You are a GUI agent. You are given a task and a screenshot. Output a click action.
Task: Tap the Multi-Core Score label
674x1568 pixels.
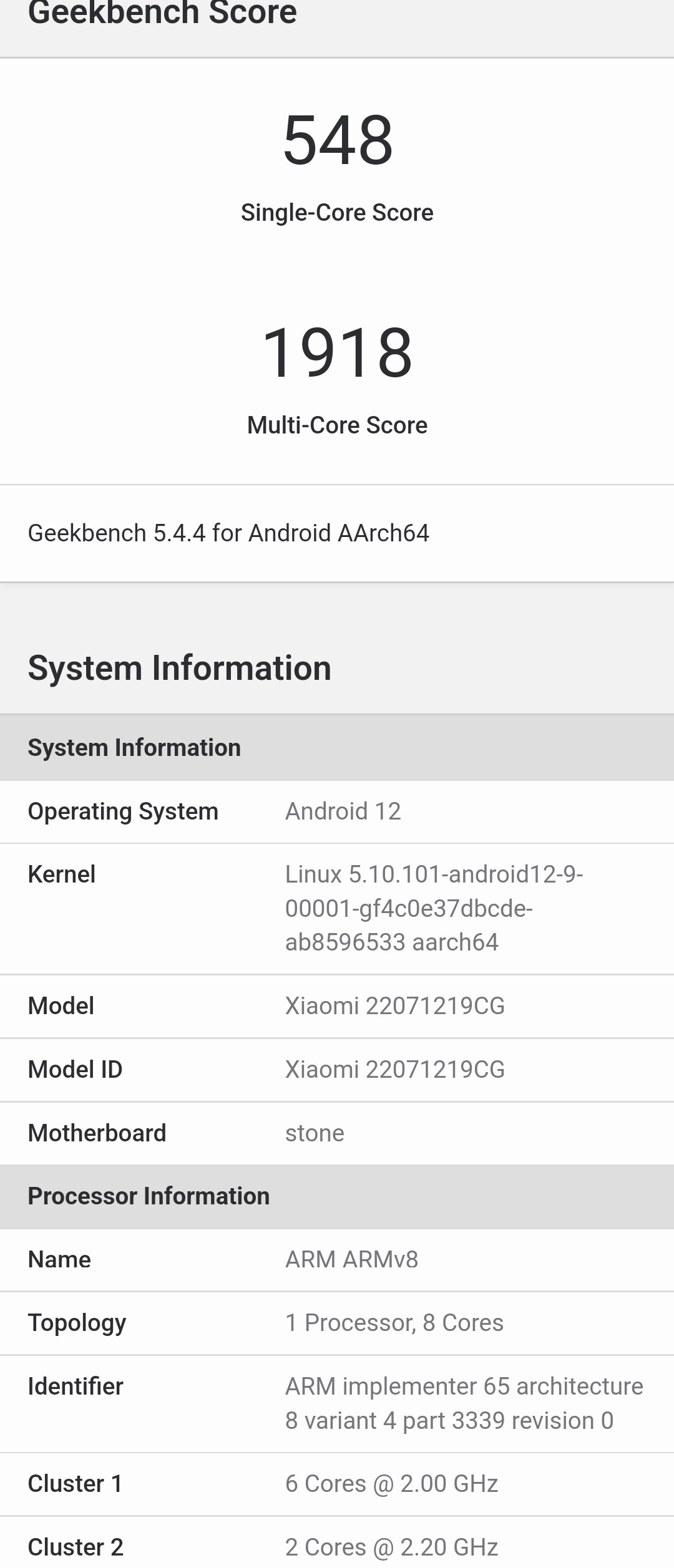point(337,425)
